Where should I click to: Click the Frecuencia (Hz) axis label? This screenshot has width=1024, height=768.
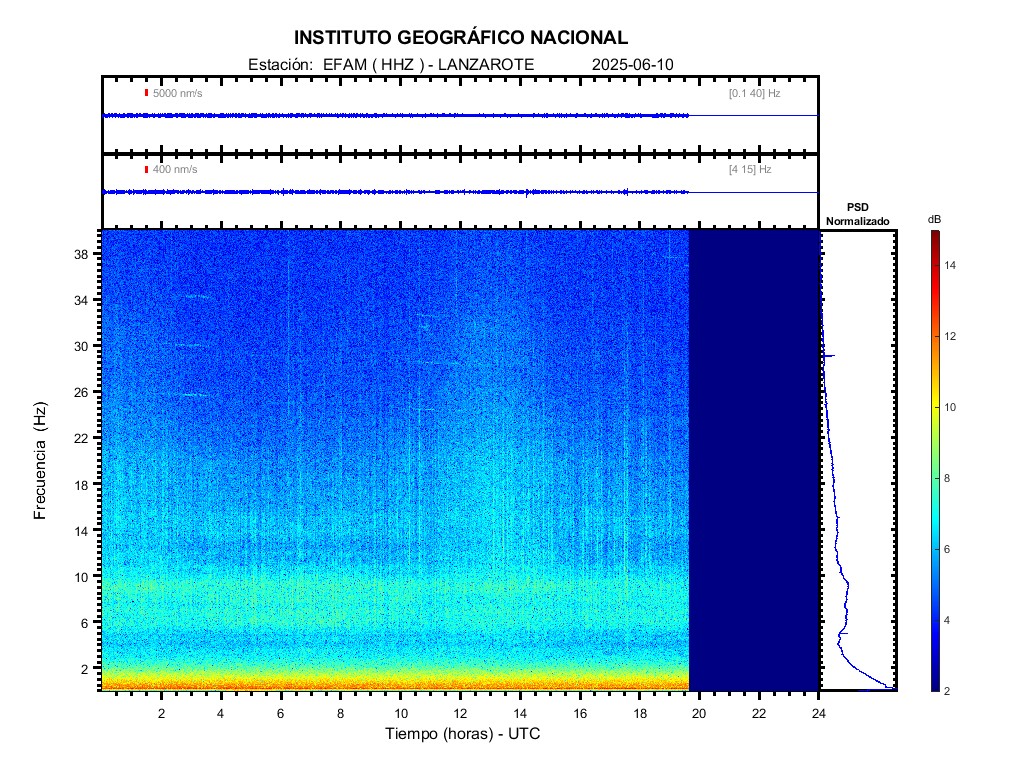coord(40,461)
